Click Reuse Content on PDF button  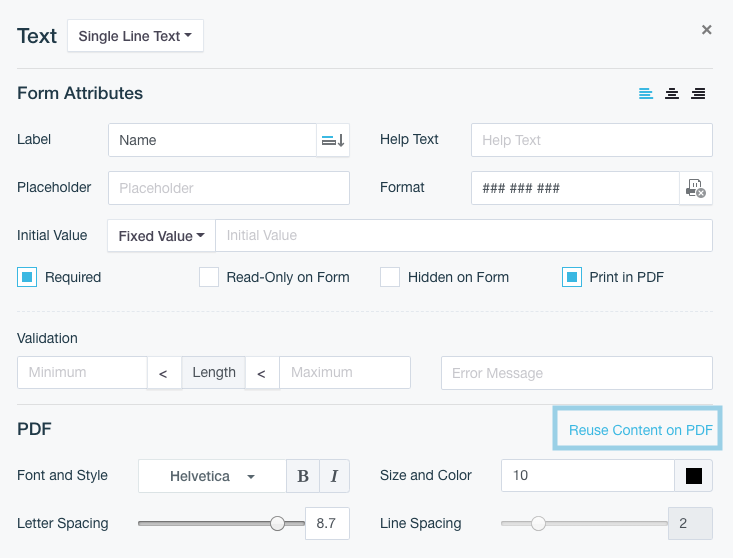pos(640,430)
